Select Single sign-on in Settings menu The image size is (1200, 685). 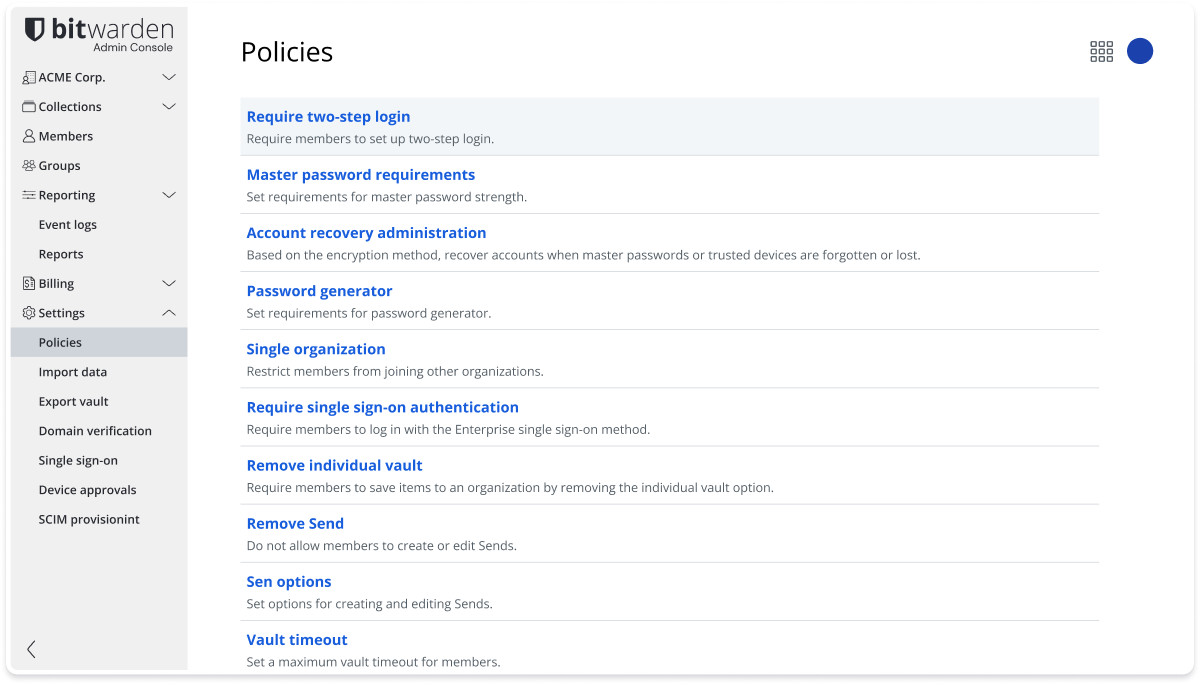pyautogui.click(x=78, y=461)
